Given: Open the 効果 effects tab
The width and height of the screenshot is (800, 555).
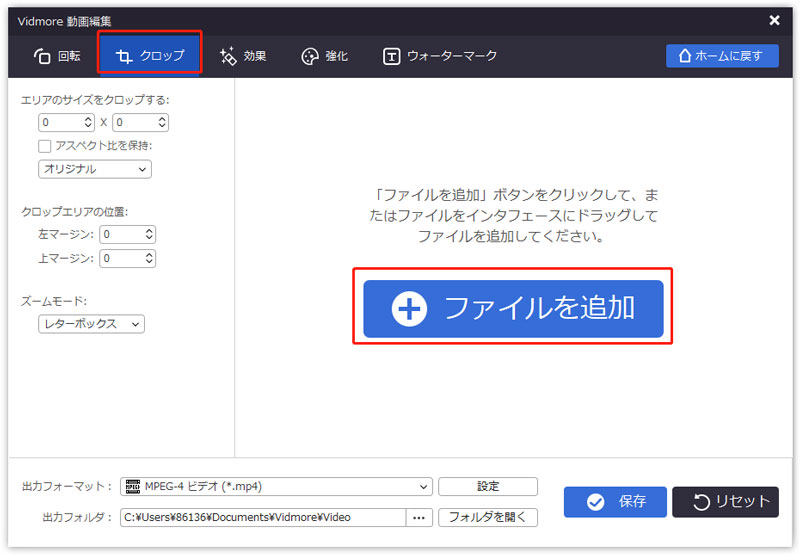Looking at the screenshot, I should tap(243, 56).
